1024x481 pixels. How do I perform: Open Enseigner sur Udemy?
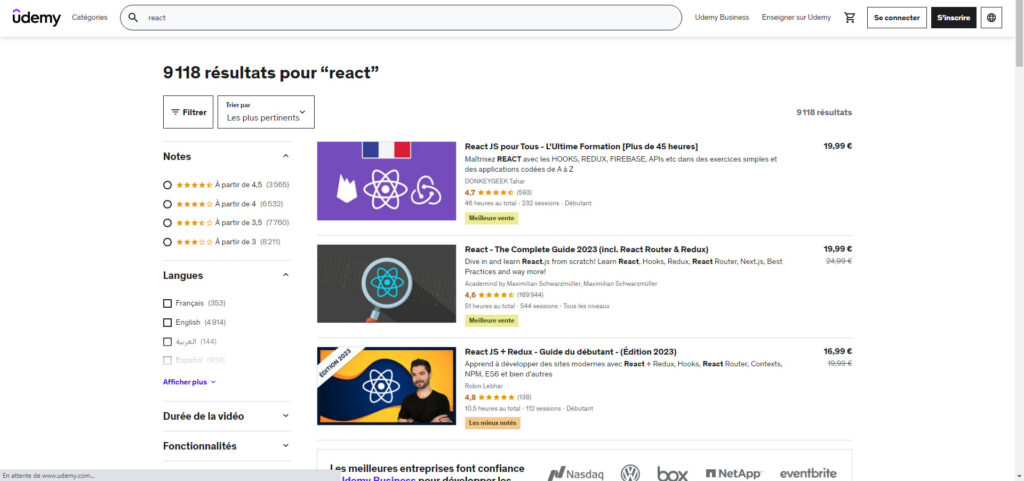(796, 18)
